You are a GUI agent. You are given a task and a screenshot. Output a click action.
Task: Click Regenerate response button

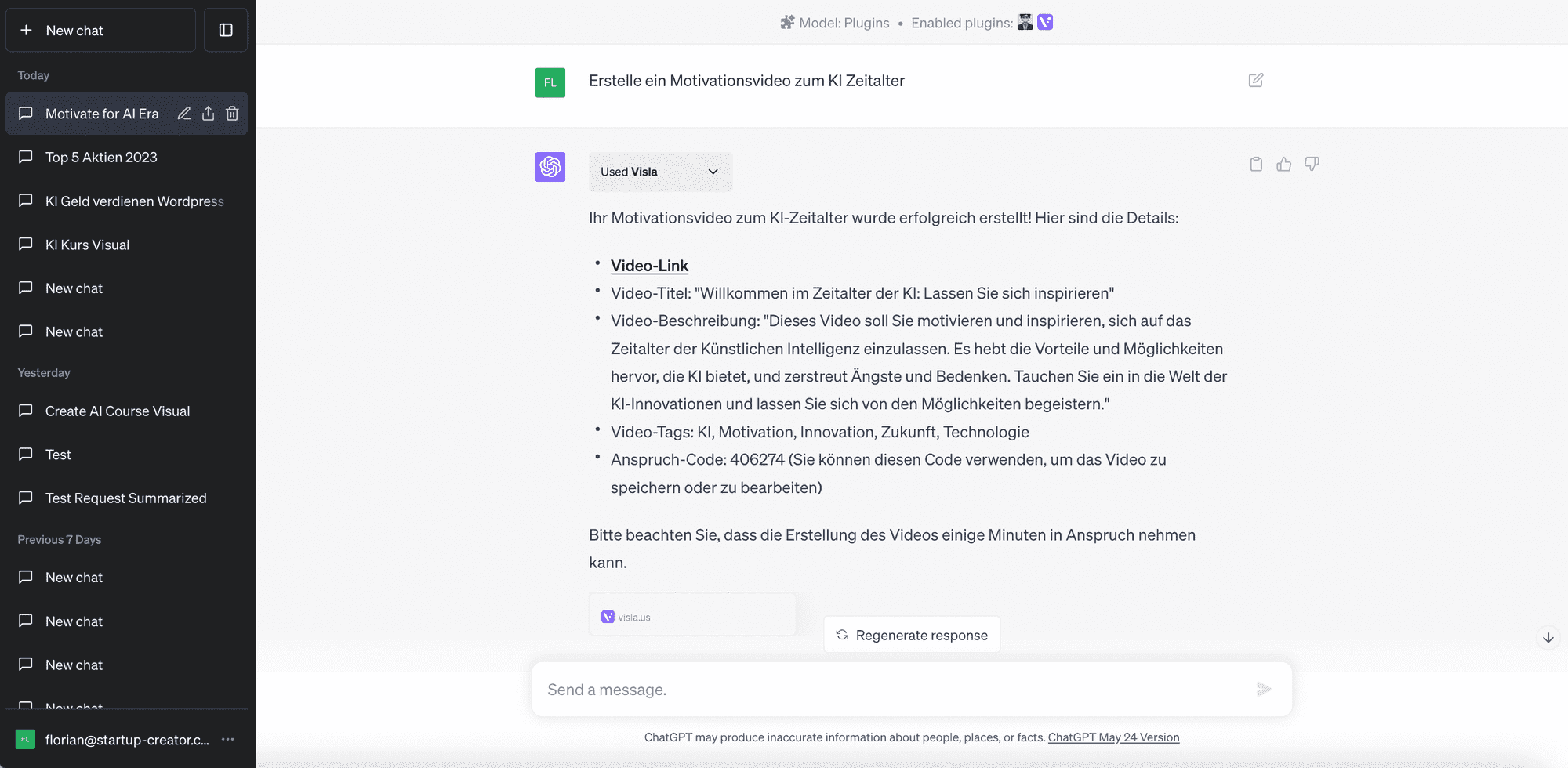coord(912,635)
